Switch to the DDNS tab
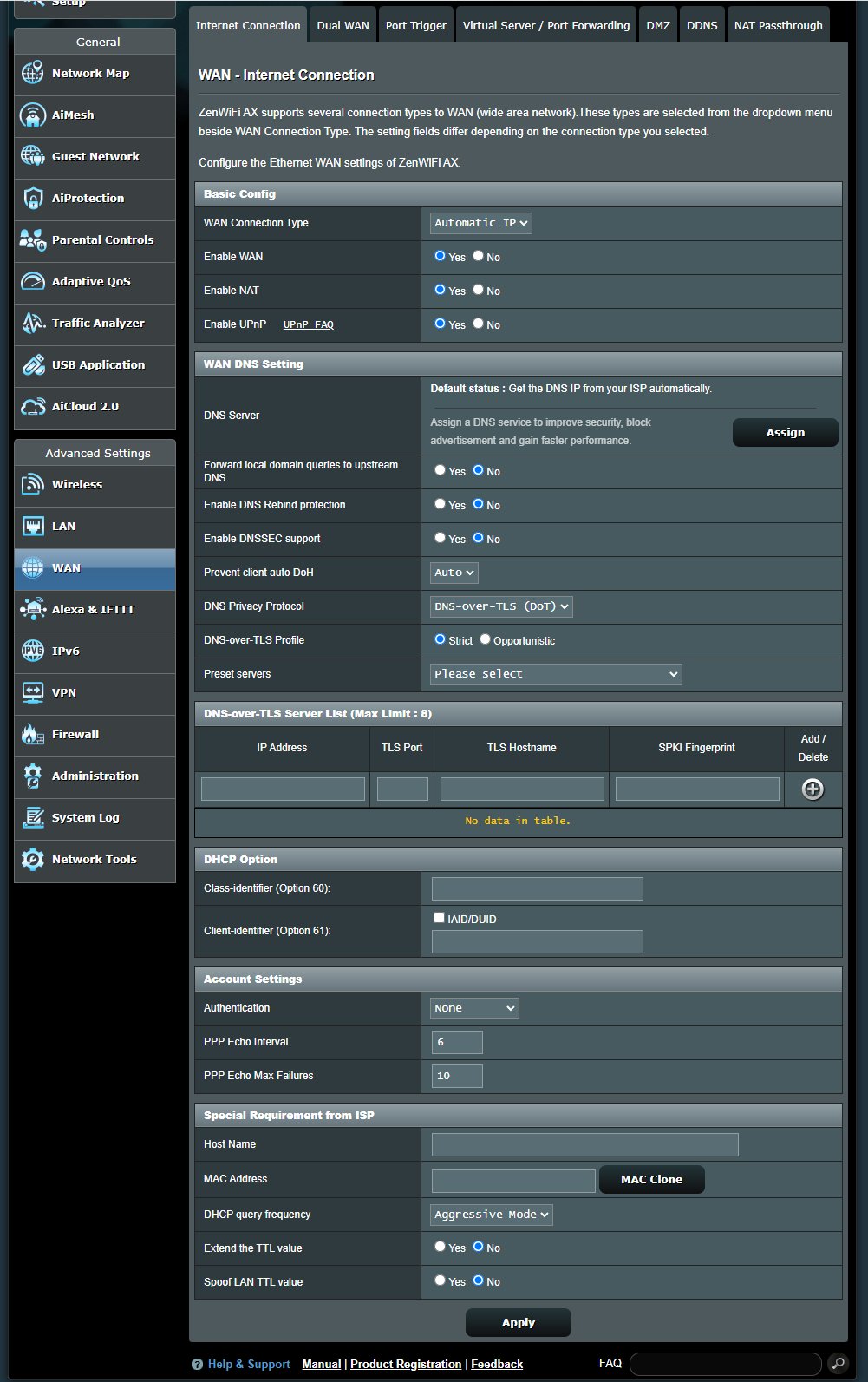This screenshot has height=1382, width=868. 702,25
